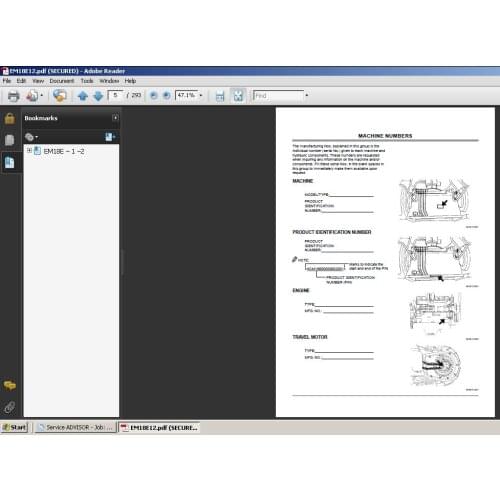Viewport: 500px width, 500px height.
Task: Click the scrolling pages fit-width icon
Action: pyautogui.click(x=220, y=96)
